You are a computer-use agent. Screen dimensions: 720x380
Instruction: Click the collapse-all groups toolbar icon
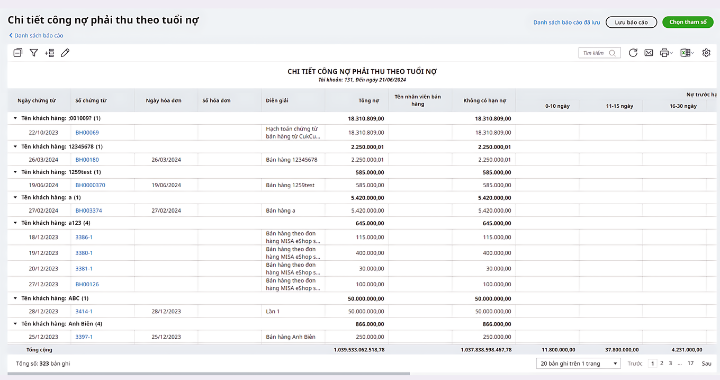click(17, 53)
